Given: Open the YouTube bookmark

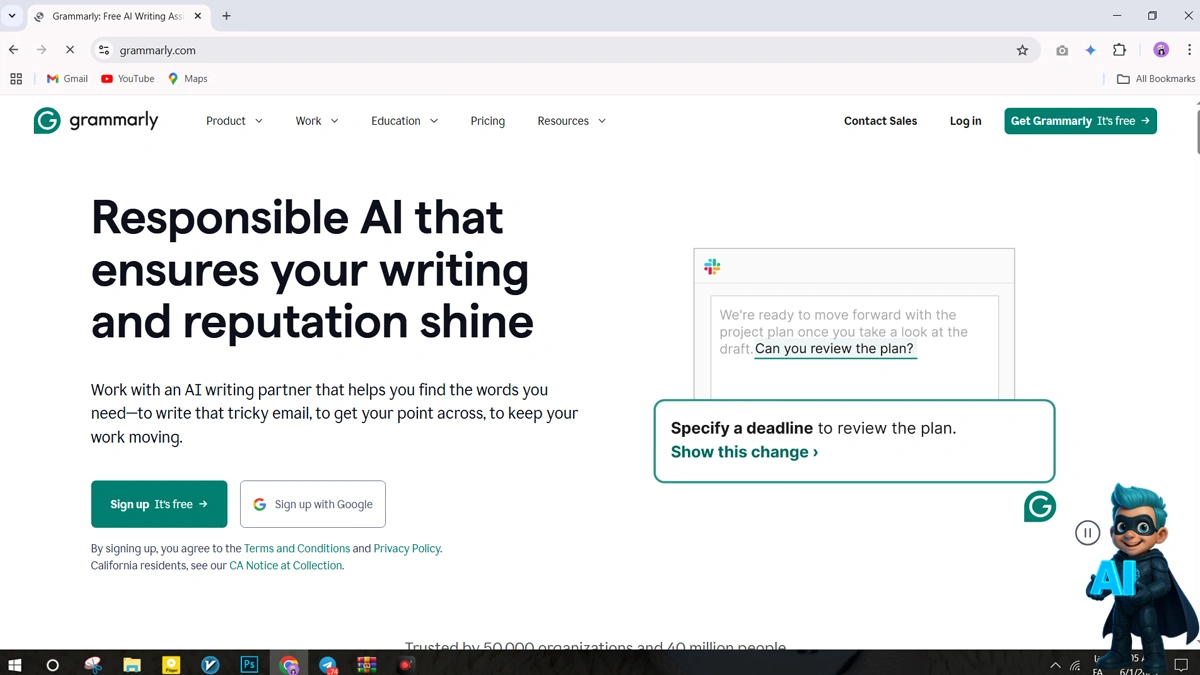Looking at the screenshot, I should click(x=128, y=79).
